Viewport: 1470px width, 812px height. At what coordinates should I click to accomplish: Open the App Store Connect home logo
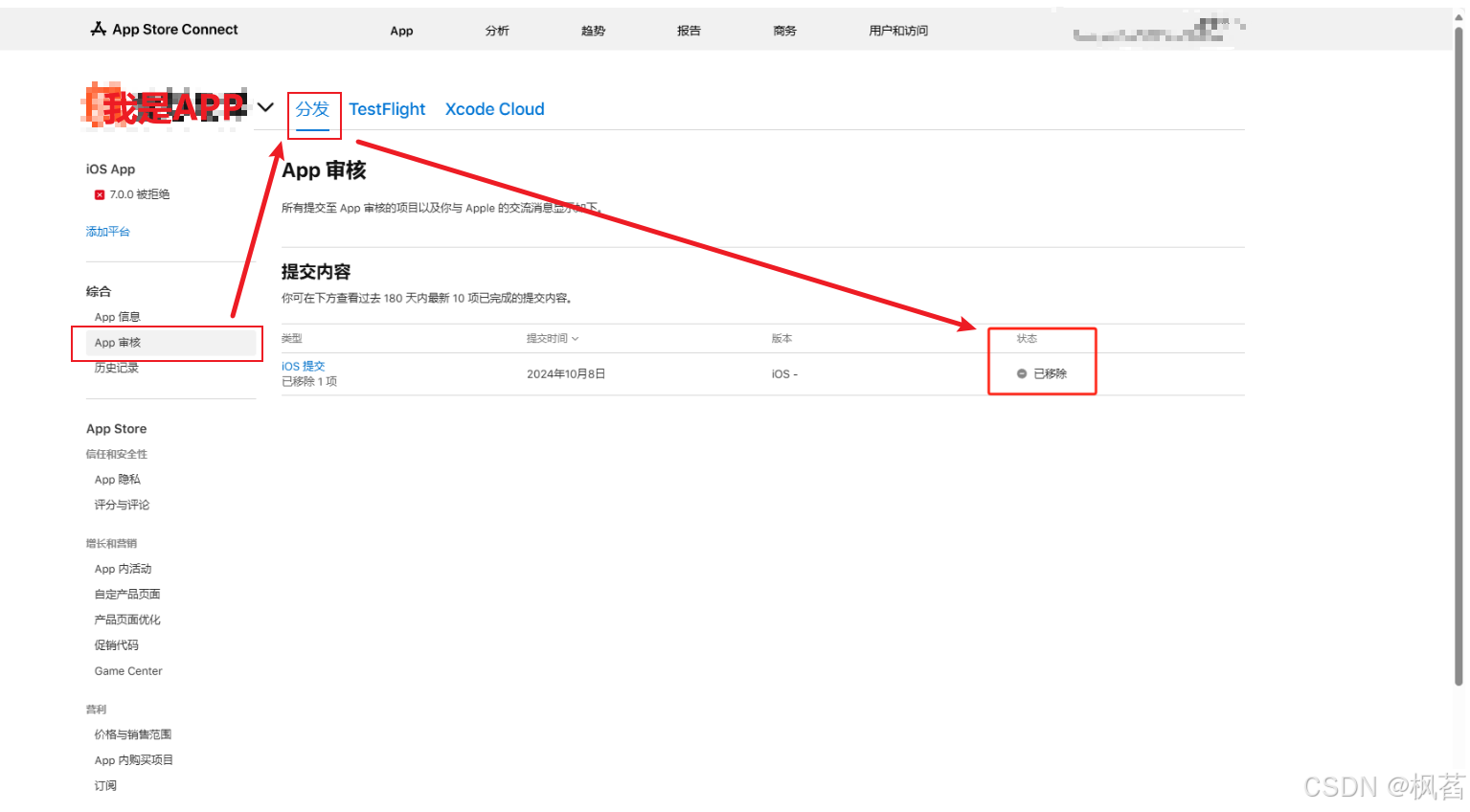point(164,30)
